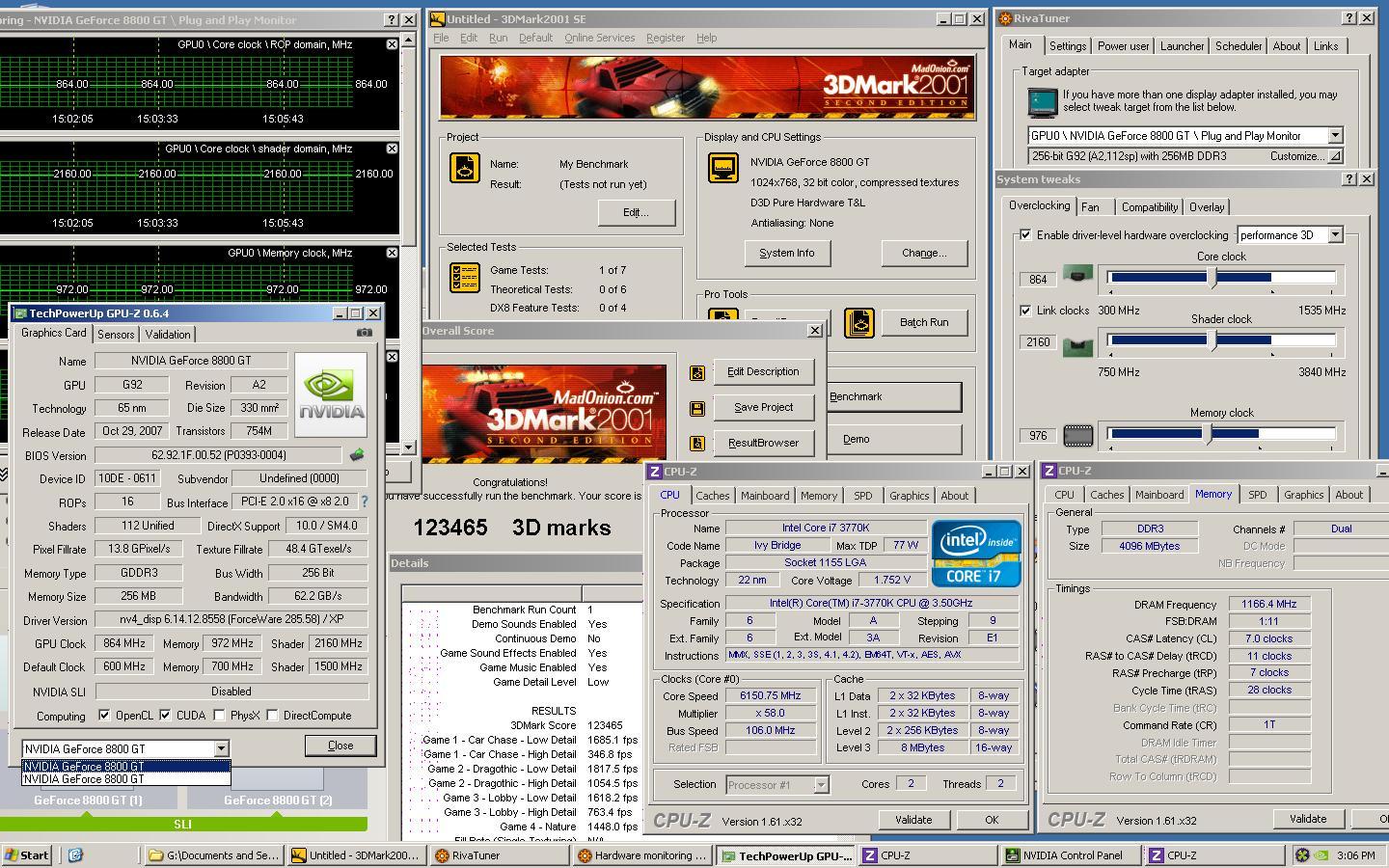Open the Online Services menu in 3DMark2001
This screenshot has height=868, width=1389.
(x=599, y=38)
